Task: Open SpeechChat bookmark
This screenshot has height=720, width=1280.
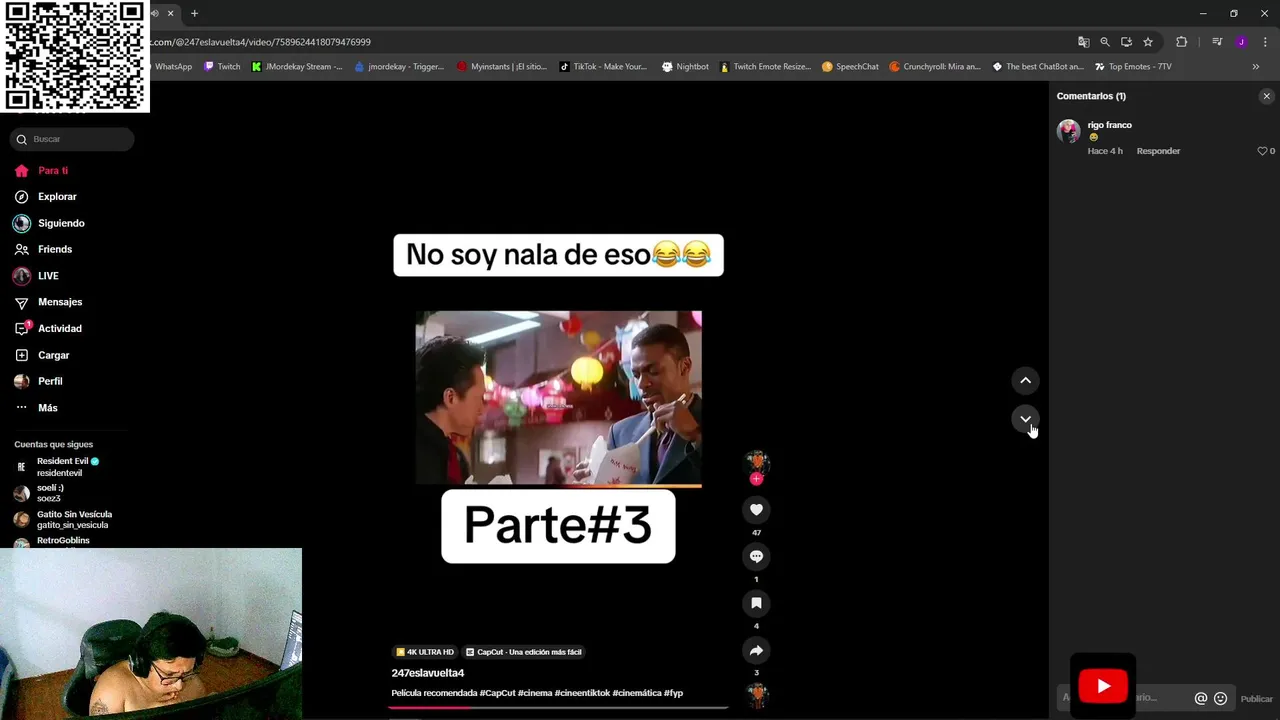Action: pyautogui.click(x=850, y=67)
